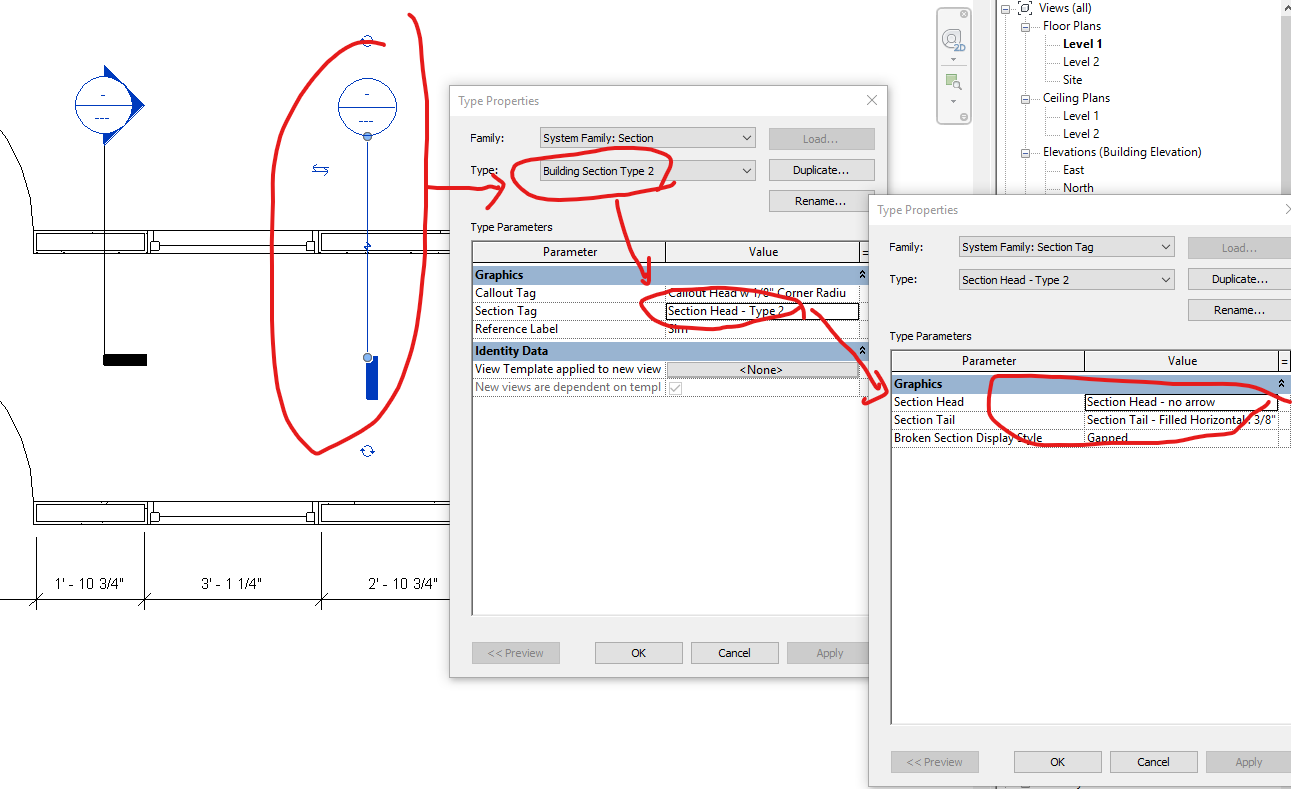
Task: Collapse the Graphics parameter group
Action: coord(862,274)
